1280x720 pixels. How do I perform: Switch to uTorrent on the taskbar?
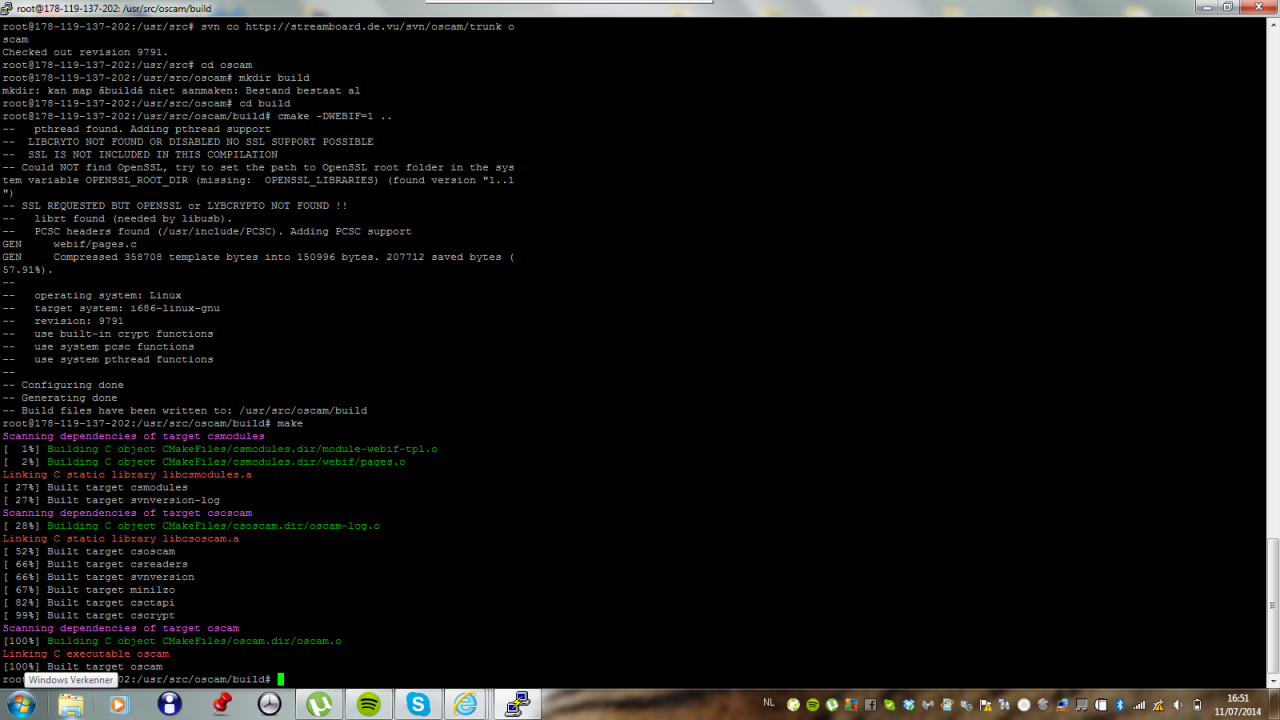319,704
